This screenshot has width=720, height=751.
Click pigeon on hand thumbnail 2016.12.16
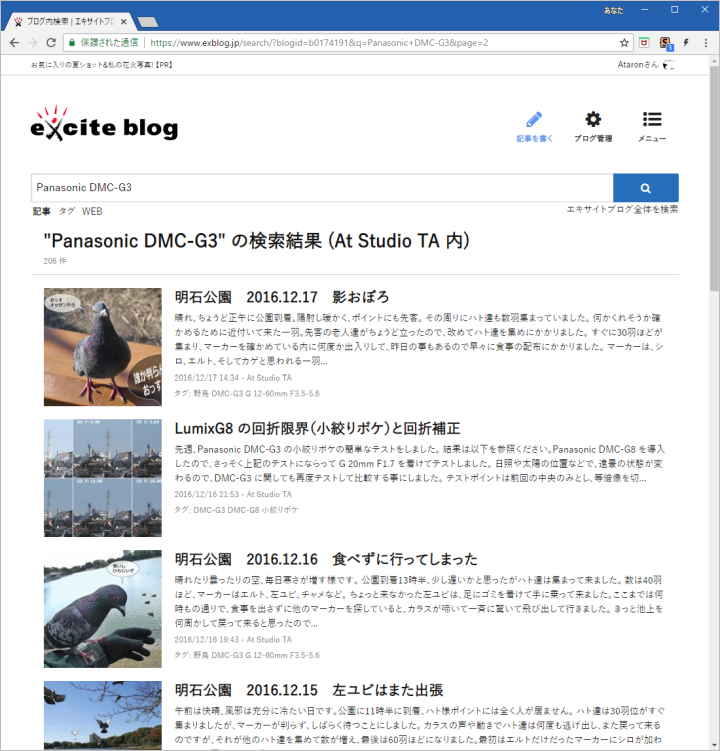103,609
